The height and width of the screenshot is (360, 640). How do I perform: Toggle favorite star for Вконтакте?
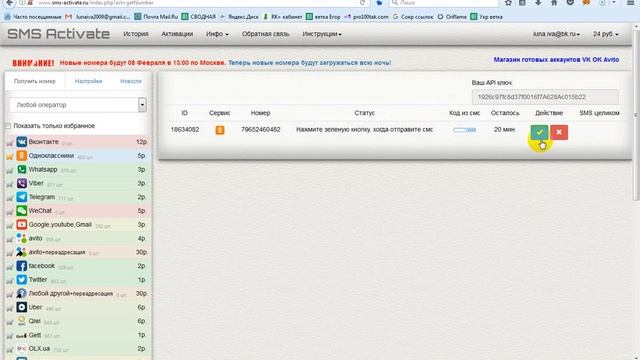point(9,142)
